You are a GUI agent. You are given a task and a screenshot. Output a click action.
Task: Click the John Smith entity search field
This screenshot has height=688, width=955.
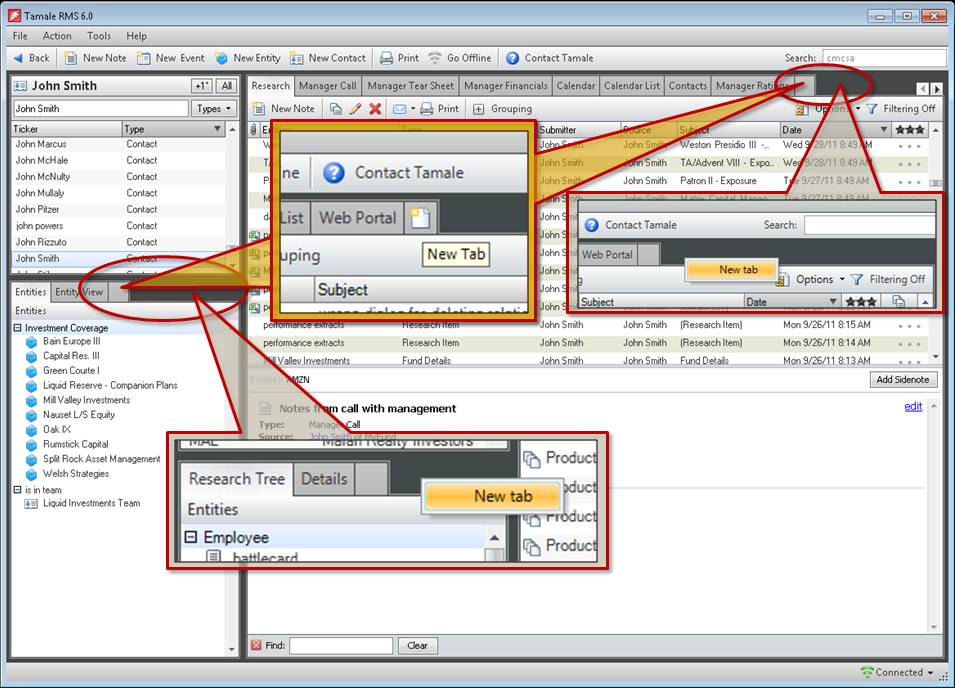100,108
